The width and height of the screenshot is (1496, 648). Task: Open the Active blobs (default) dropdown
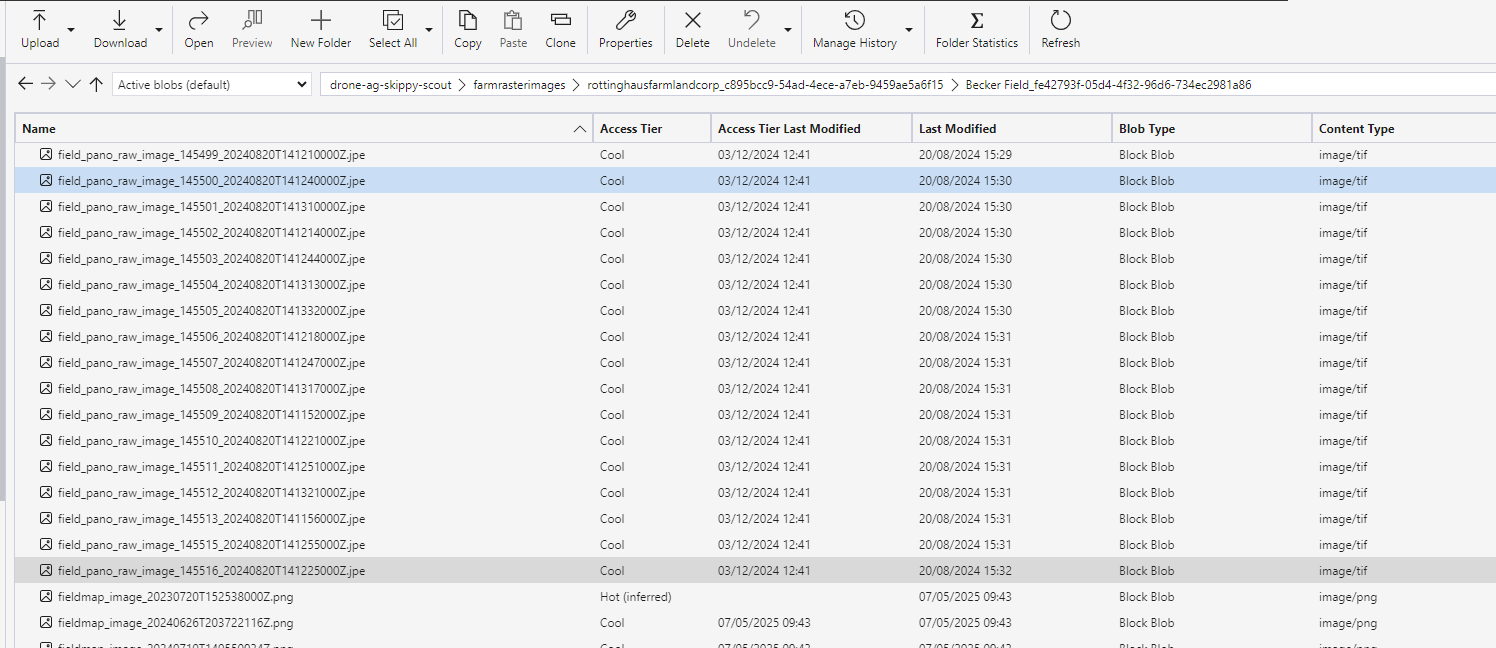point(212,85)
